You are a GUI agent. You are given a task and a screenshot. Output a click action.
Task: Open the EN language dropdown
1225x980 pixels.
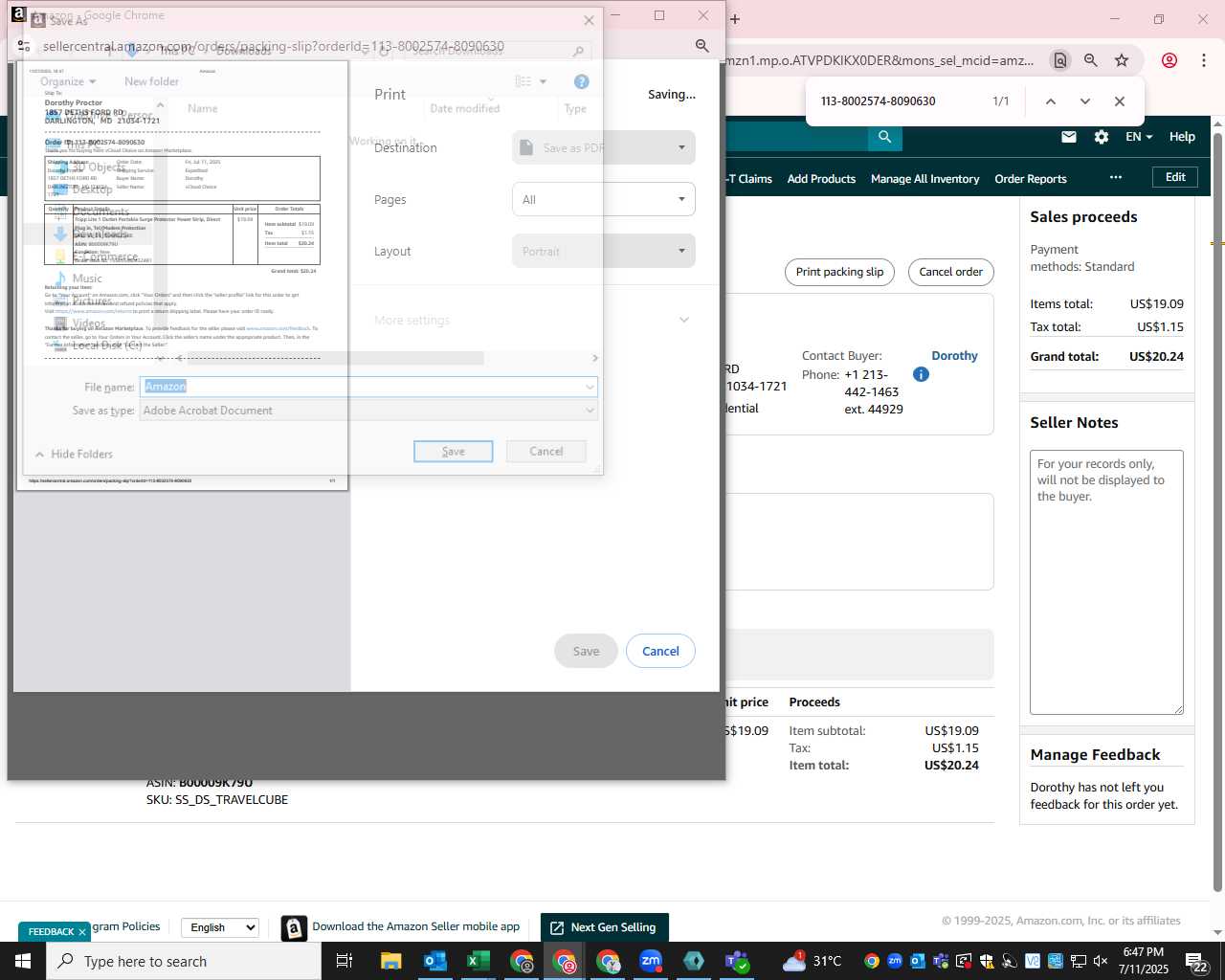tap(1139, 137)
